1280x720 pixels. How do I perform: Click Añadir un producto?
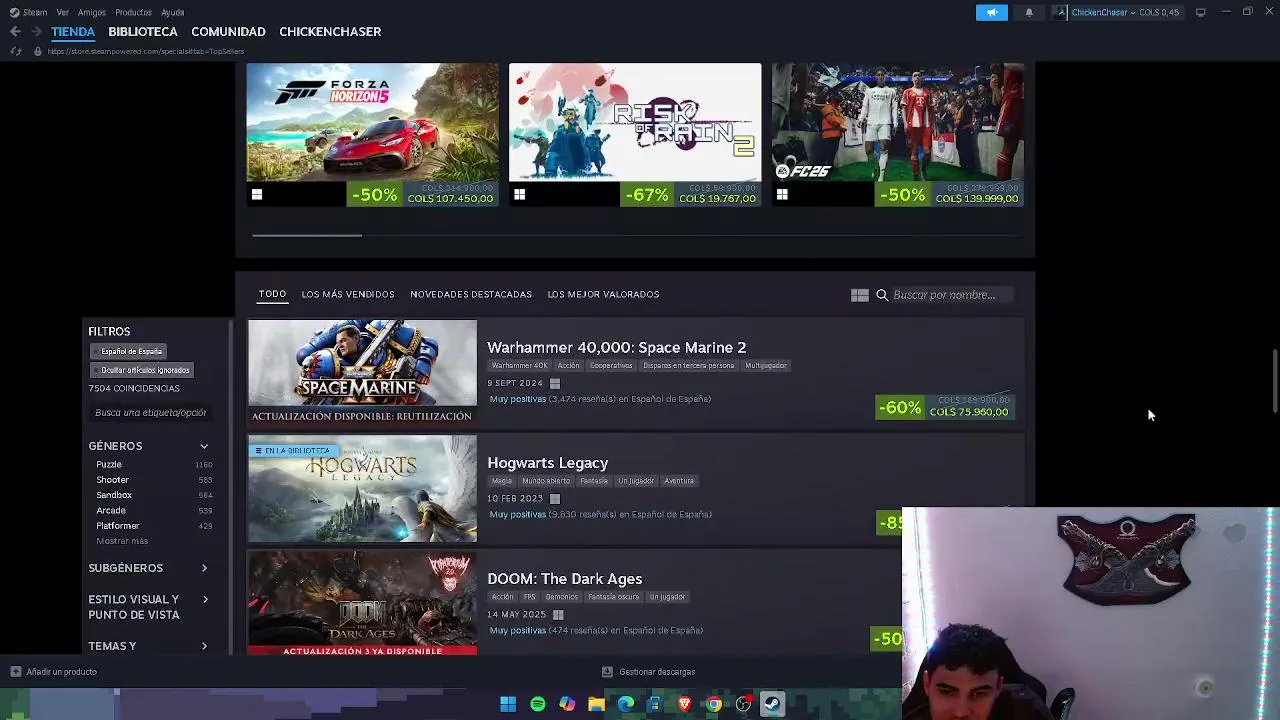[62, 672]
